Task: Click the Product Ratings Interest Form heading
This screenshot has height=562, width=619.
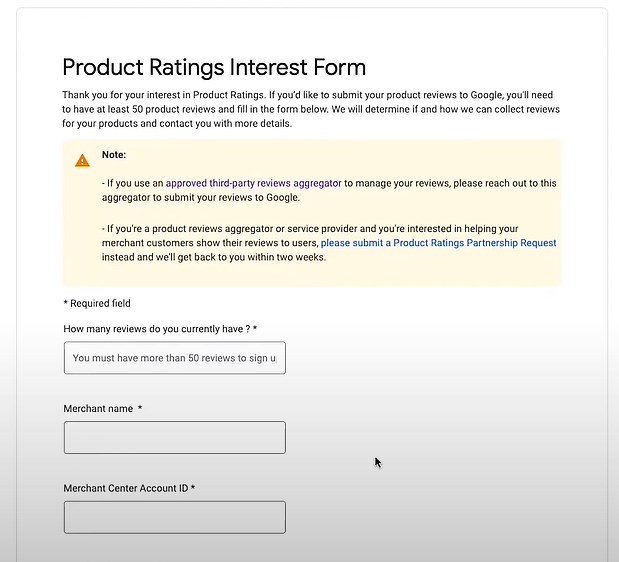Action: click(214, 67)
